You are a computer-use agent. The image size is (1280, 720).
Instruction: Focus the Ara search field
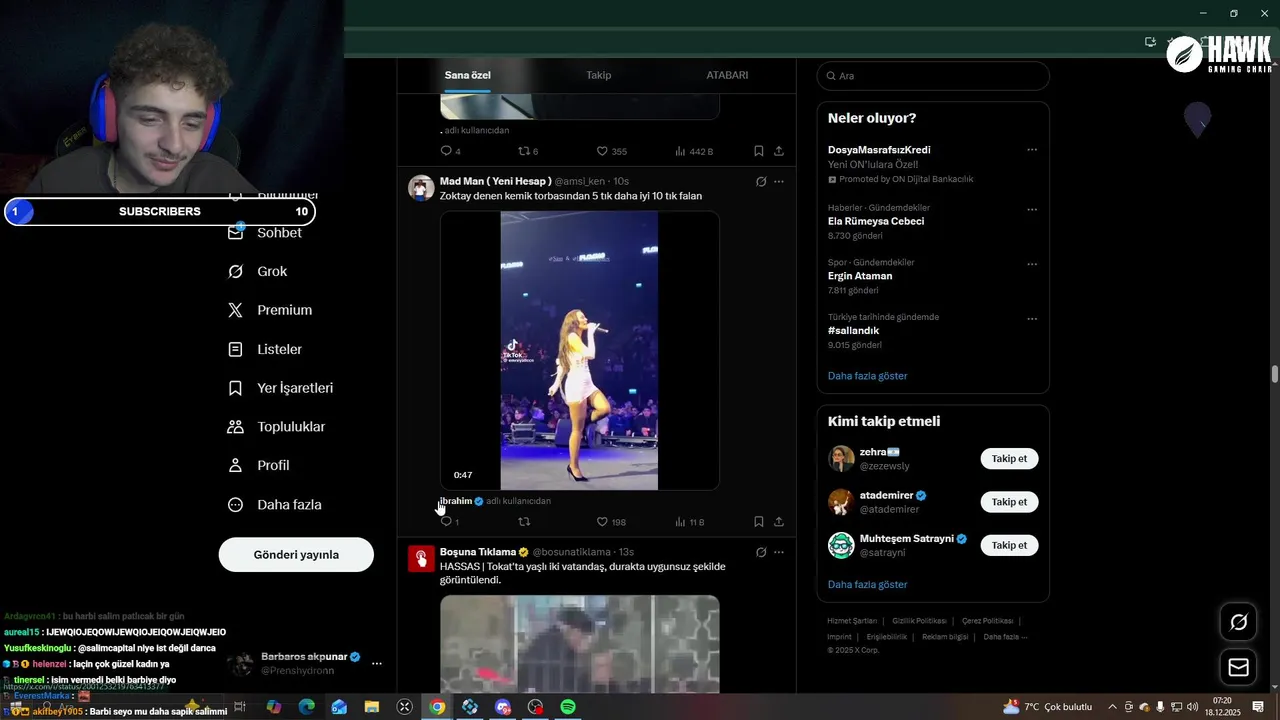(933, 76)
